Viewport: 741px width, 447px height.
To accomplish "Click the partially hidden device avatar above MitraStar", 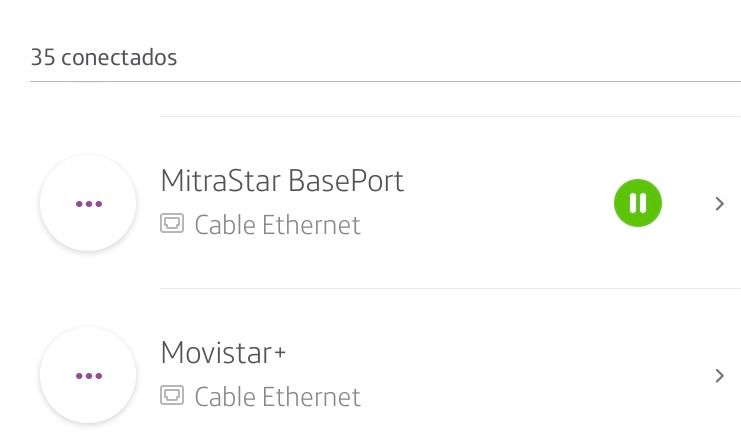I will coord(88,90).
